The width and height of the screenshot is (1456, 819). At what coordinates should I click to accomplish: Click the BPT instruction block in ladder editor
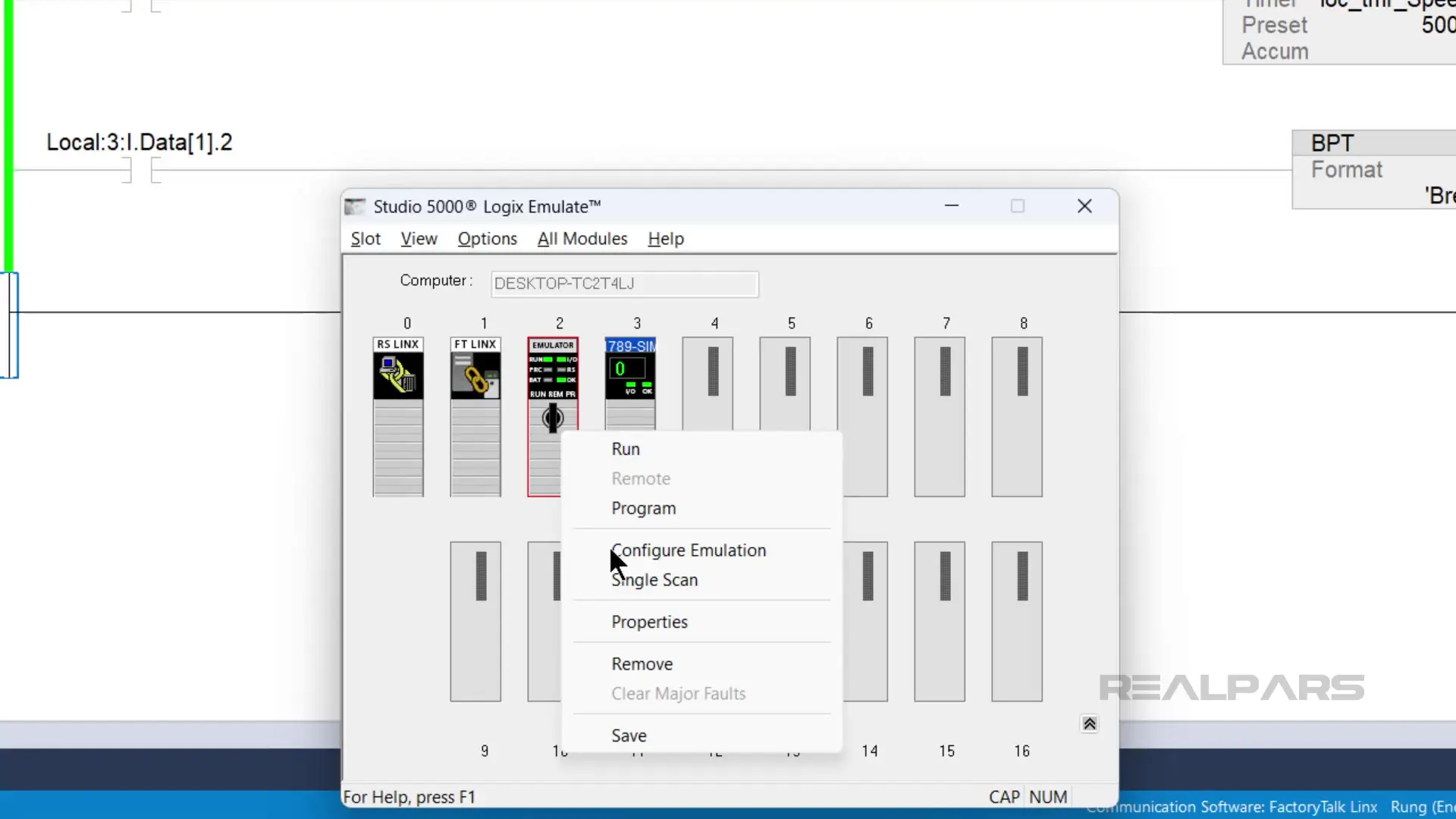point(1374,169)
